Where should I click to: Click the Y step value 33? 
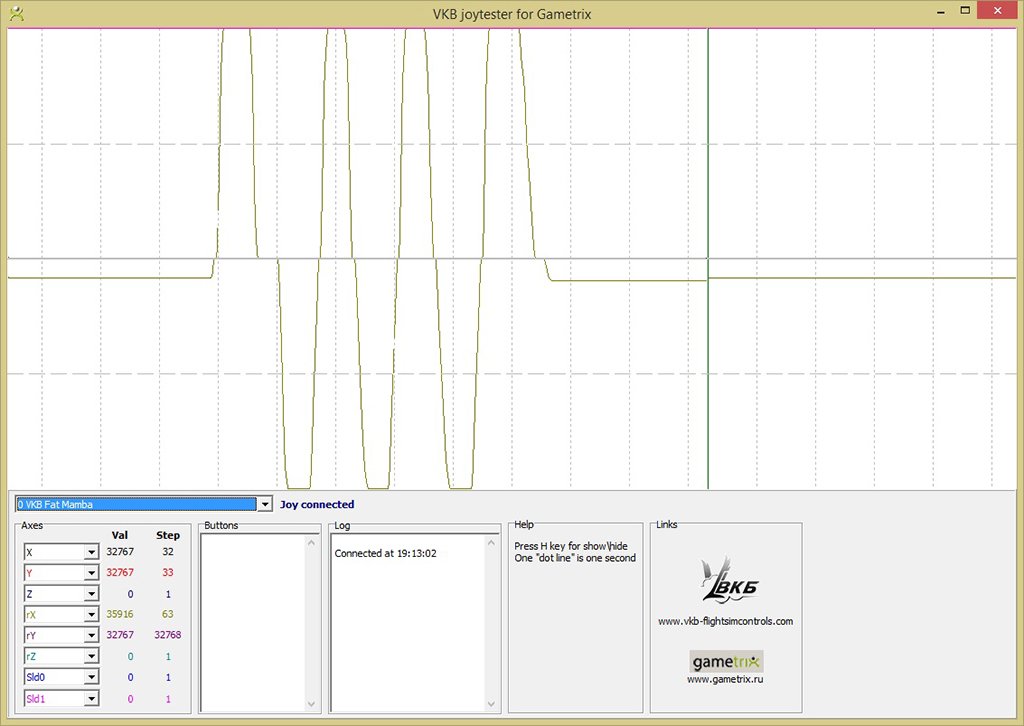(168, 572)
